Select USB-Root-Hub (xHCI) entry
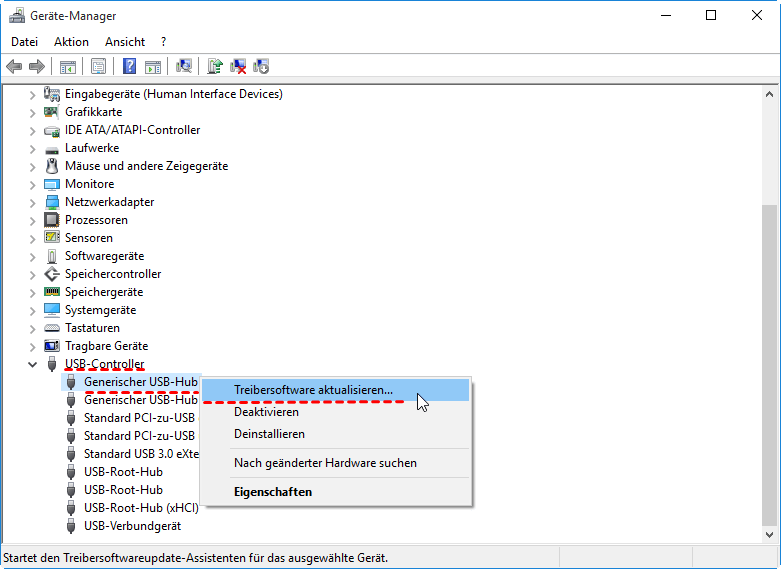This screenshot has width=781, height=569. pos(141,508)
